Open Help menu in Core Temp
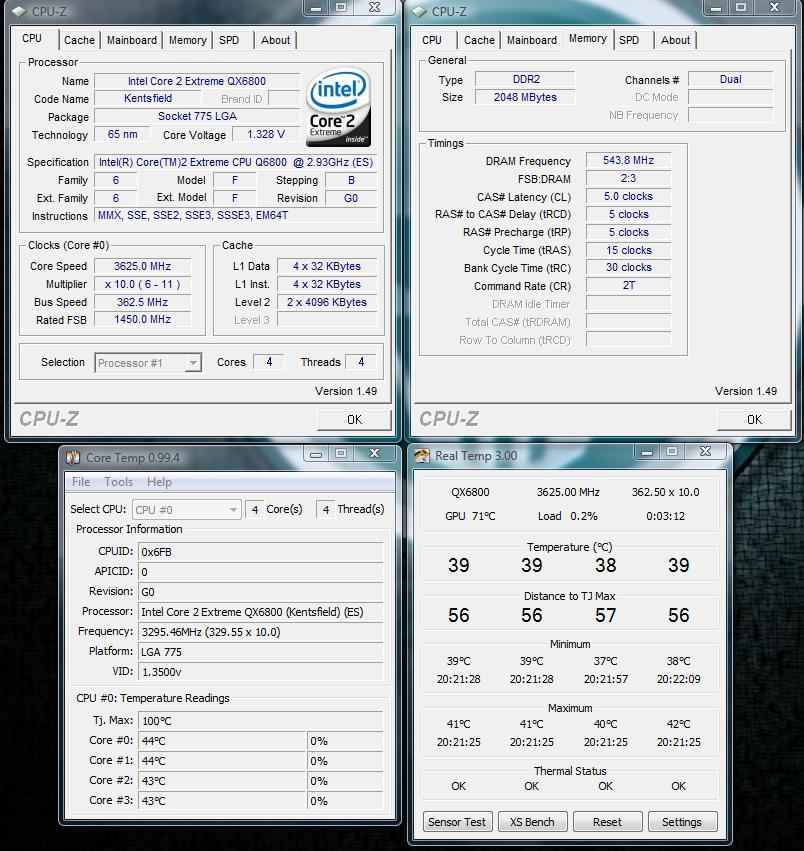804x851 pixels. coord(159,482)
